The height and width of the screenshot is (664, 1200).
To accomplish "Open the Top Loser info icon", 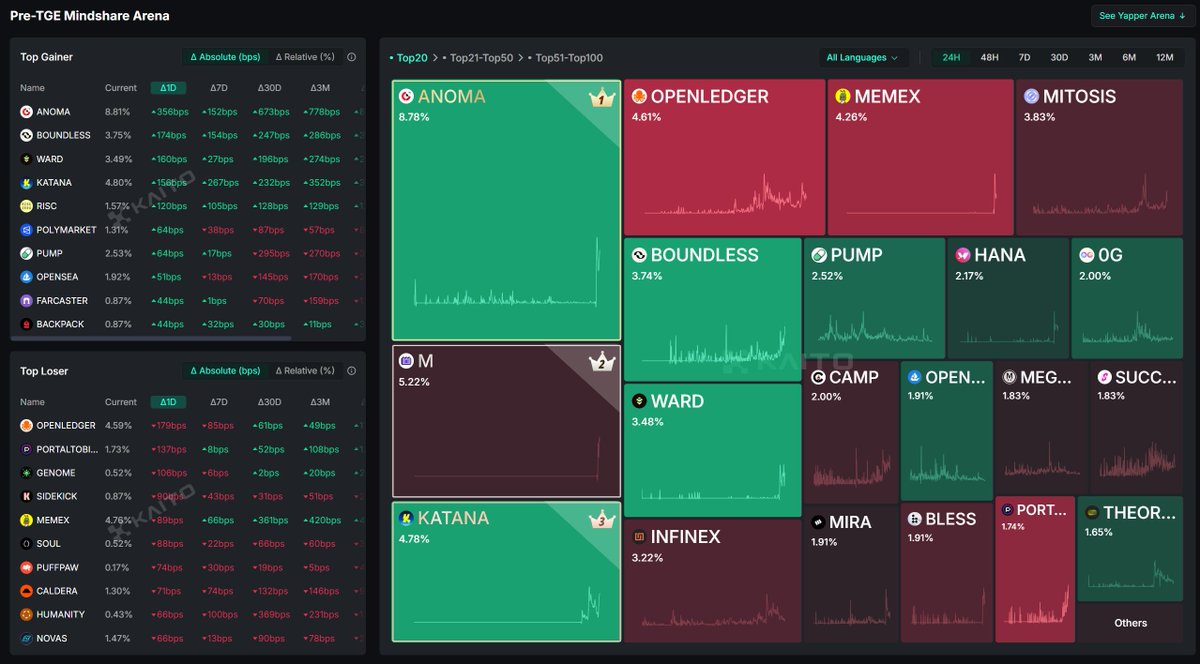I will pos(351,371).
